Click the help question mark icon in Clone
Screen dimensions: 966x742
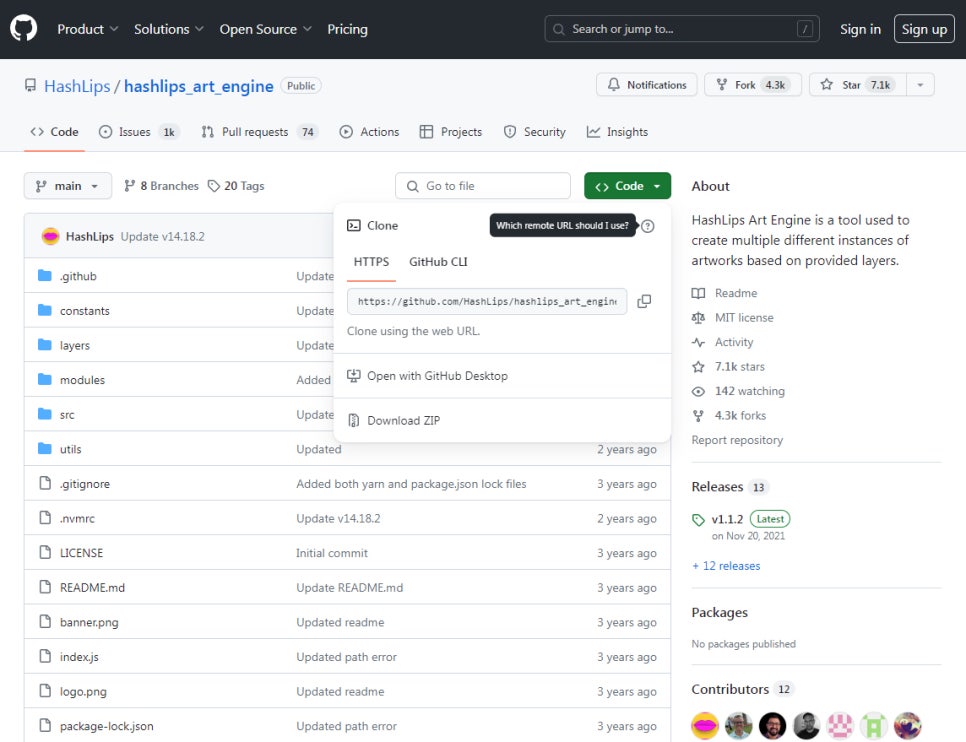click(647, 226)
